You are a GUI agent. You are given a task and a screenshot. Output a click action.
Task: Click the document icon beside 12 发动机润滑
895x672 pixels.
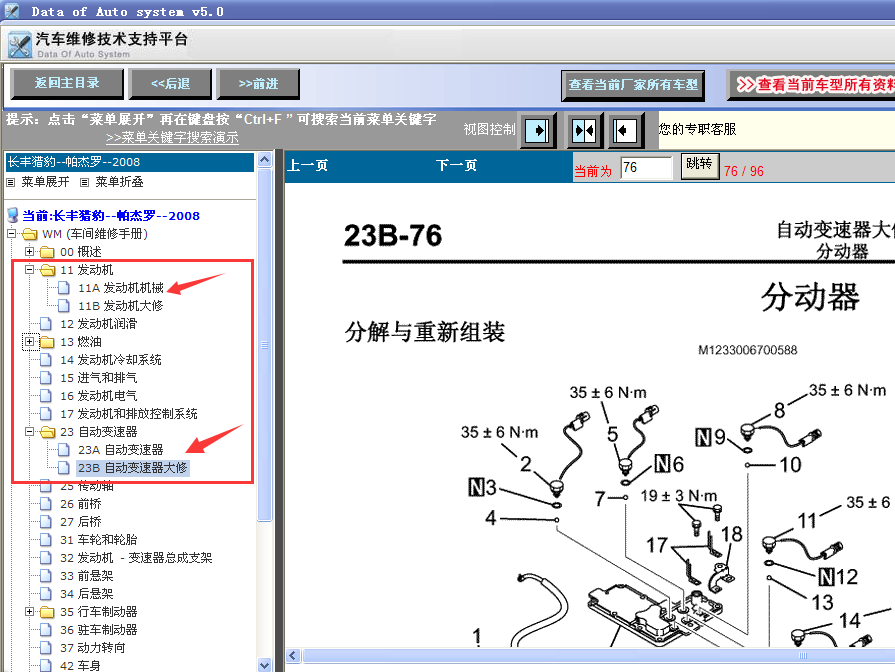click(x=45, y=324)
